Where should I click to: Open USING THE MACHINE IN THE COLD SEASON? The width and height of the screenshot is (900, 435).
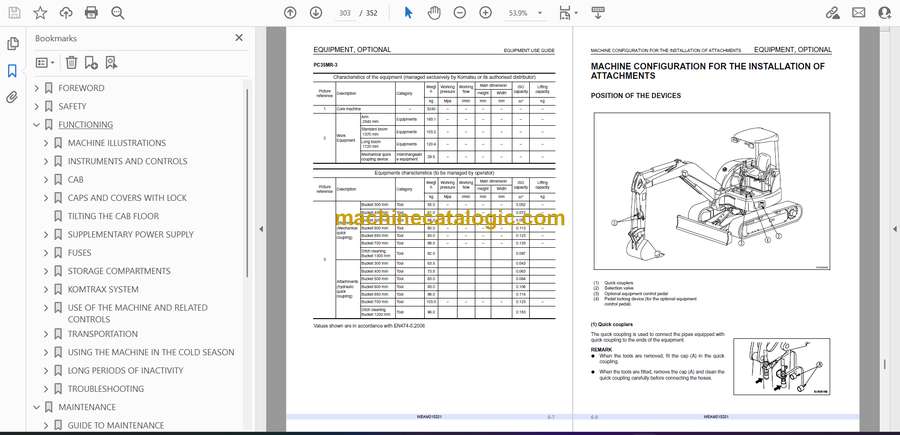[151, 352]
